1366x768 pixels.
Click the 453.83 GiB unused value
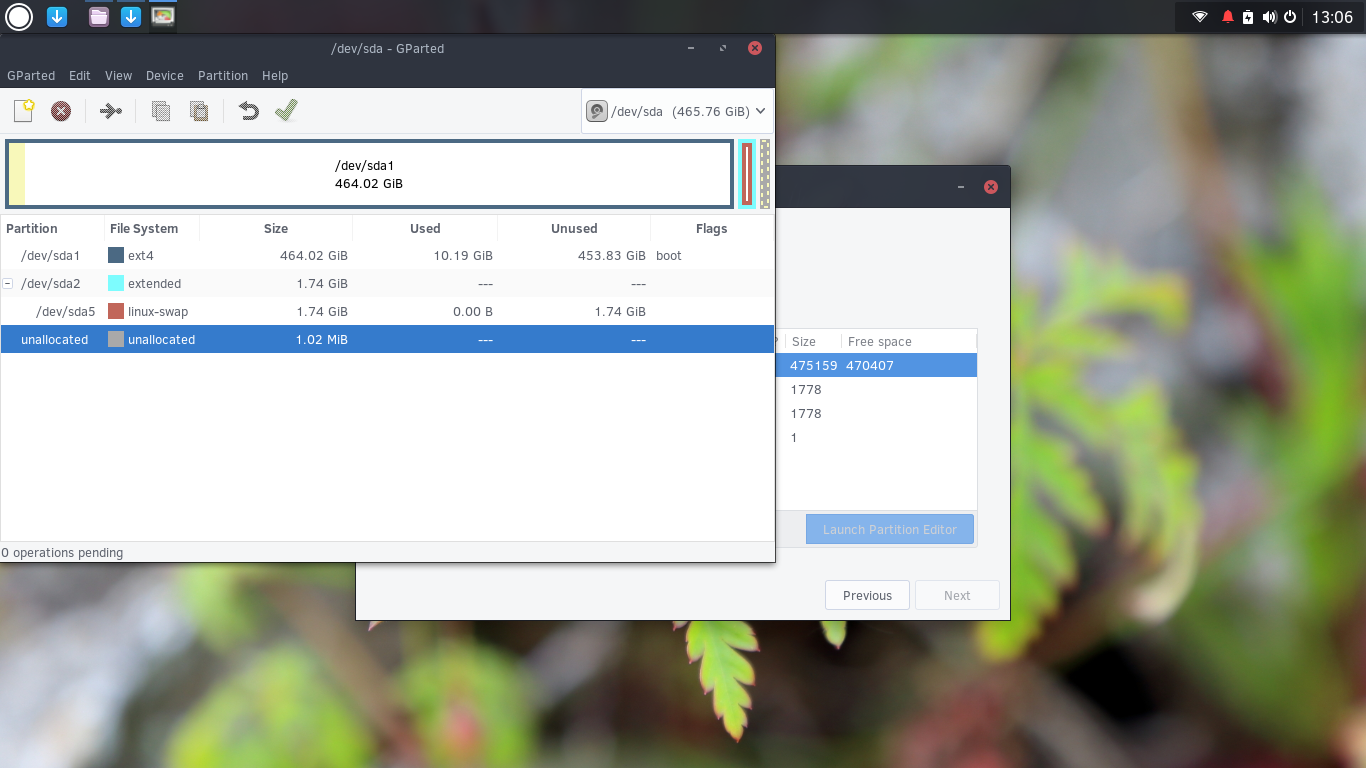click(612, 256)
